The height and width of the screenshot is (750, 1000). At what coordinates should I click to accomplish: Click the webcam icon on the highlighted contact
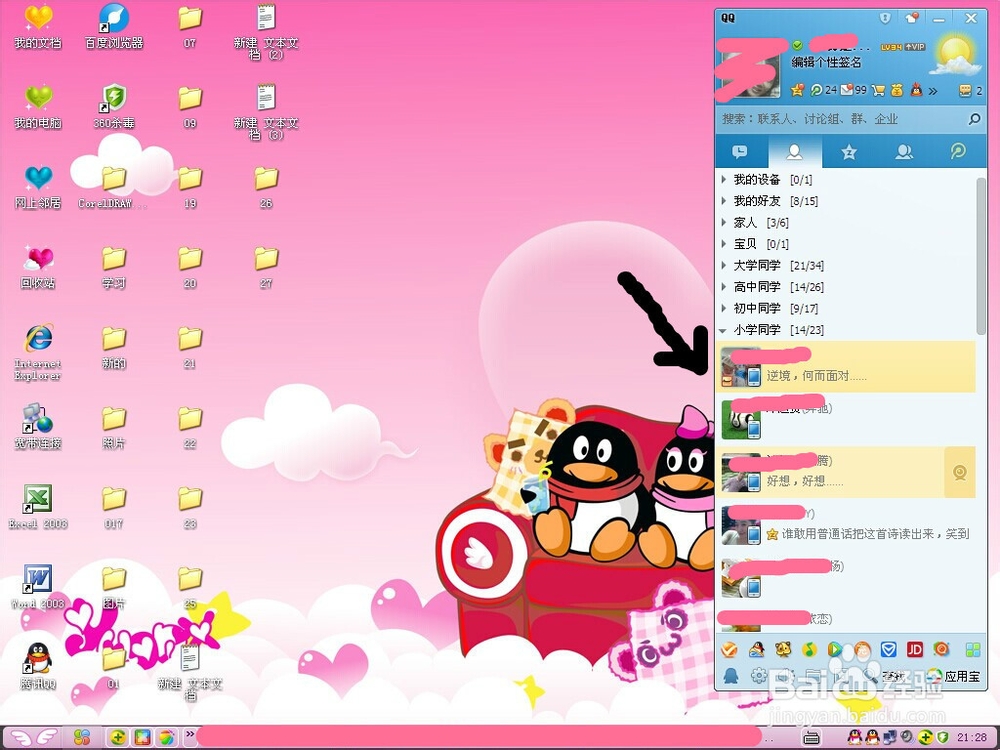pyautogui.click(x=960, y=473)
